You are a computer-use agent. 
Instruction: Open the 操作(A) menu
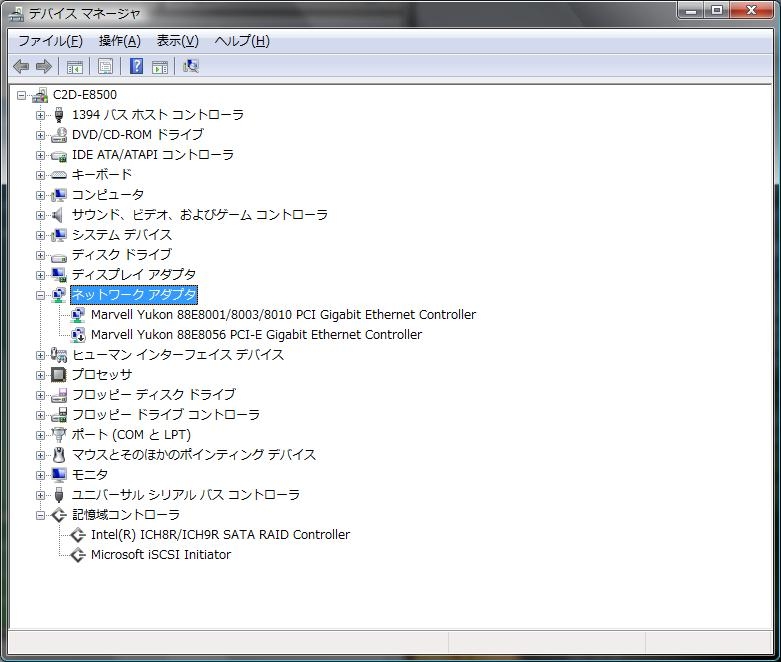(120, 41)
